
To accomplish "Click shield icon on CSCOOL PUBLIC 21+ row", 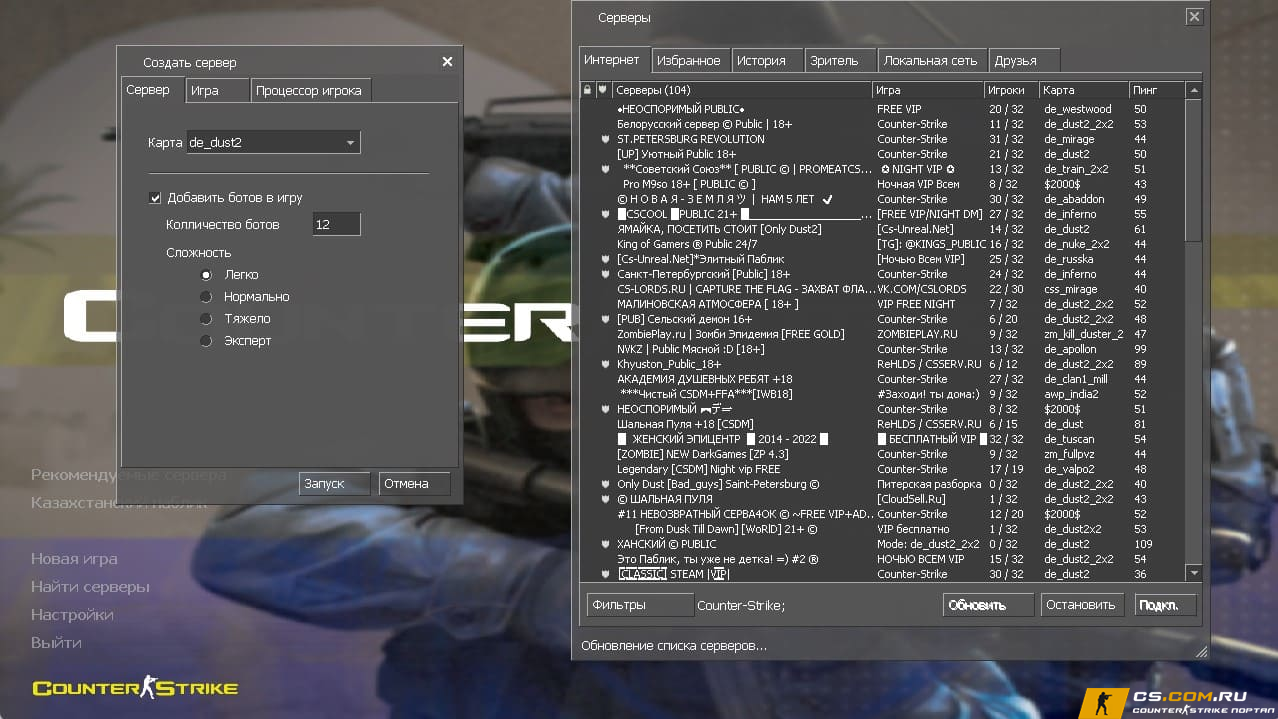I will pyautogui.click(x=605, y=214).
